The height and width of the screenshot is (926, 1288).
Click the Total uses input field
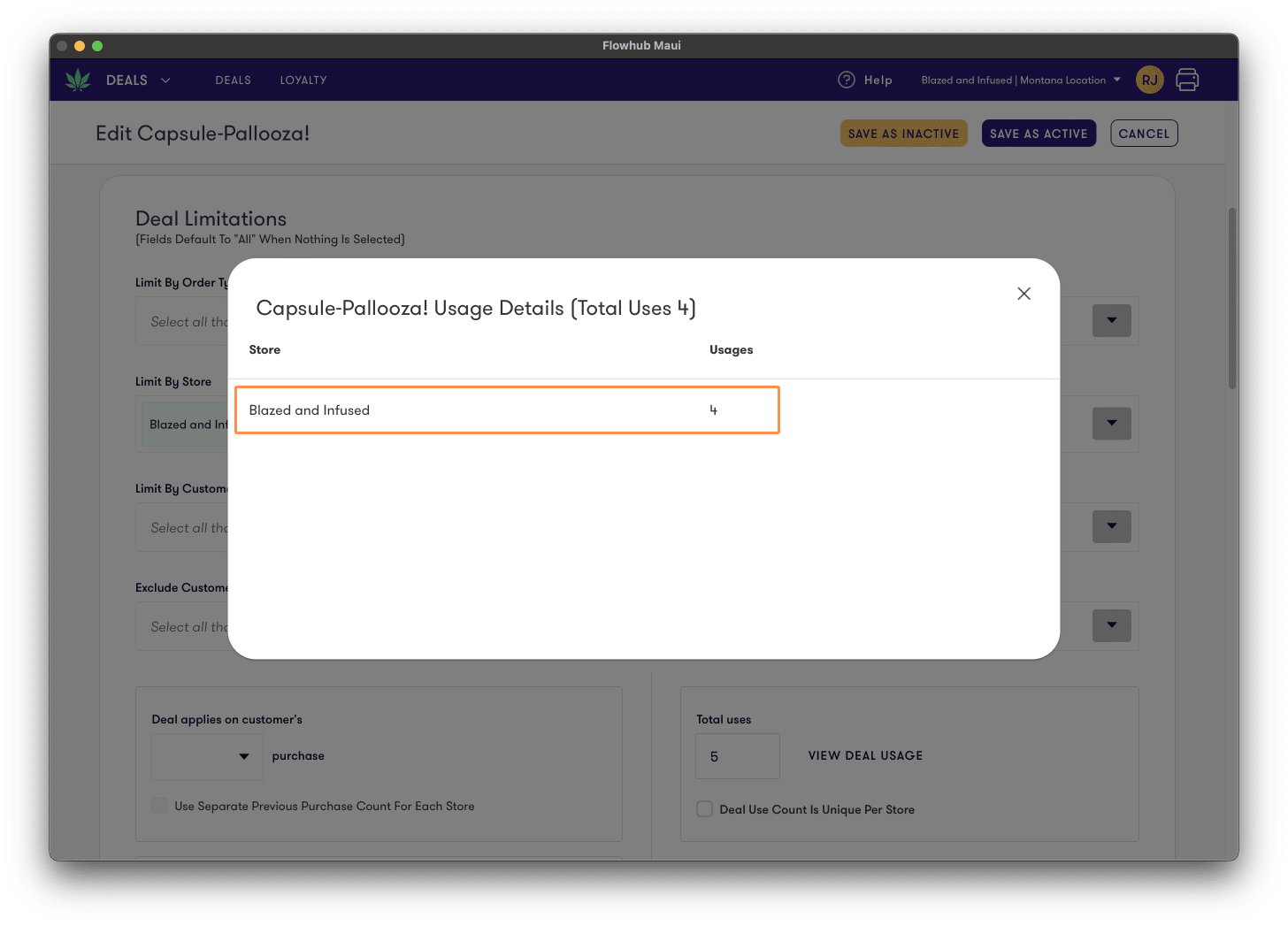tap(738, 756)
